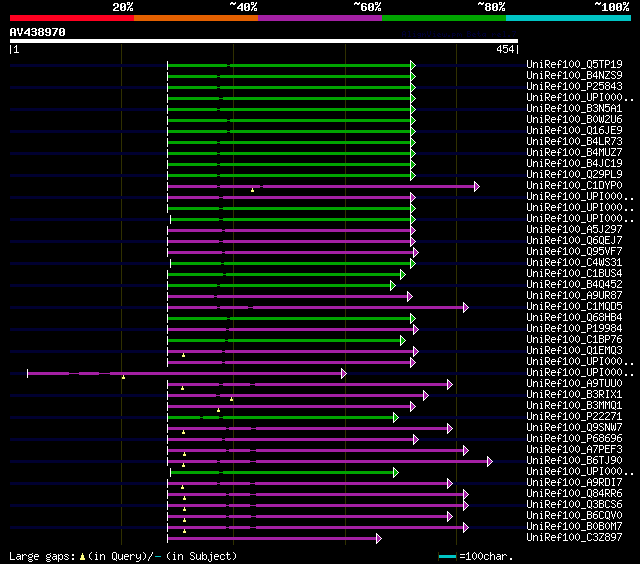Click the UniRef100_C1BUS4 entry

click(x=574, y=274)
